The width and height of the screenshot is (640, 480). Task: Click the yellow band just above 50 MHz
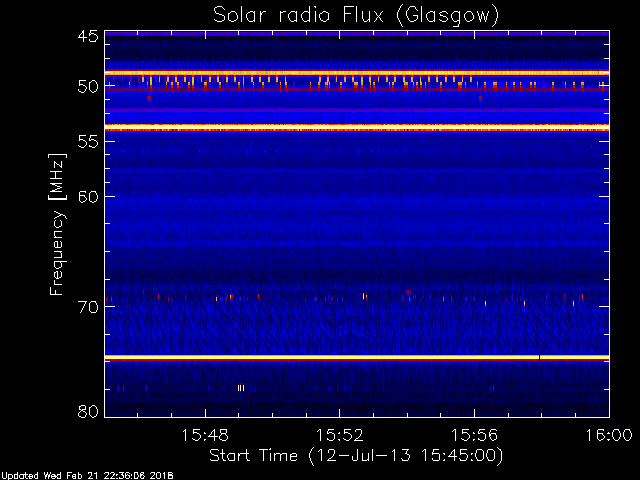[357, 73]
